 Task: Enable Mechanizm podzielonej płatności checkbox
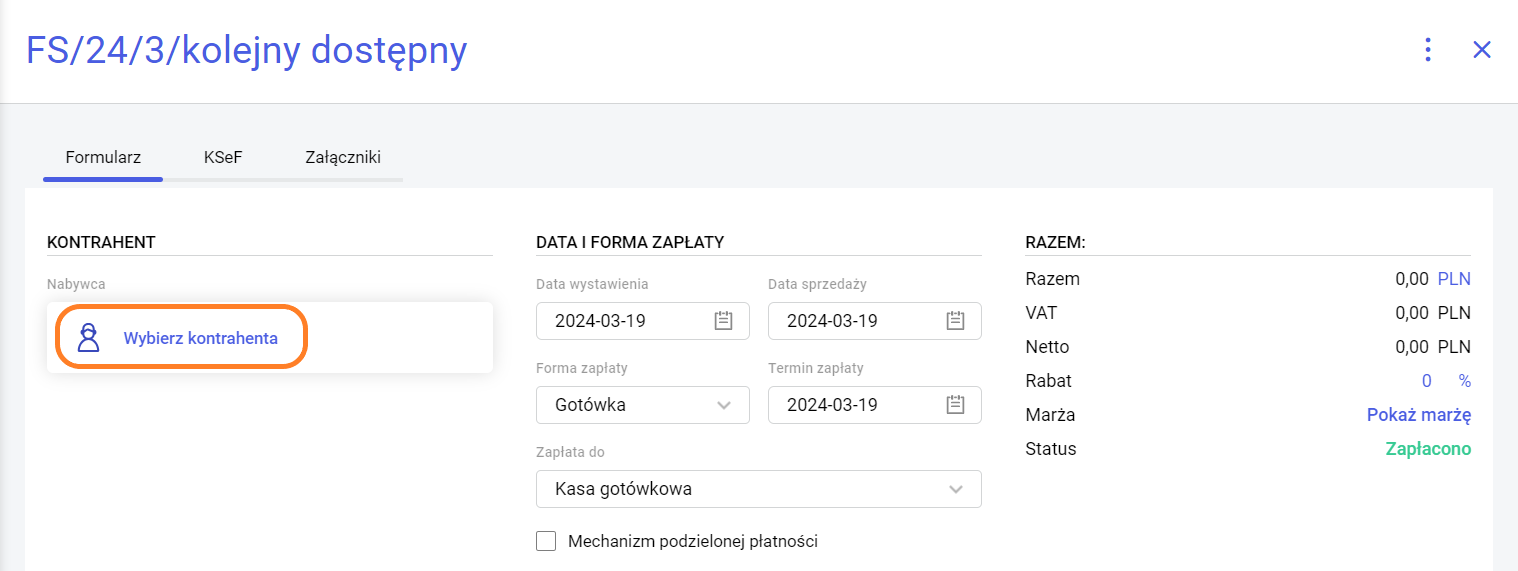[546, 541]
